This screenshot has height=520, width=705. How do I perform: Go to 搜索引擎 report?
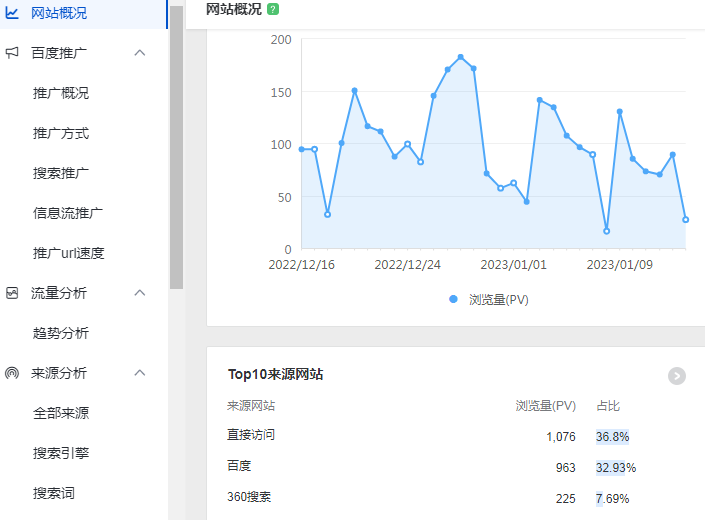click(x=61, y=453)
